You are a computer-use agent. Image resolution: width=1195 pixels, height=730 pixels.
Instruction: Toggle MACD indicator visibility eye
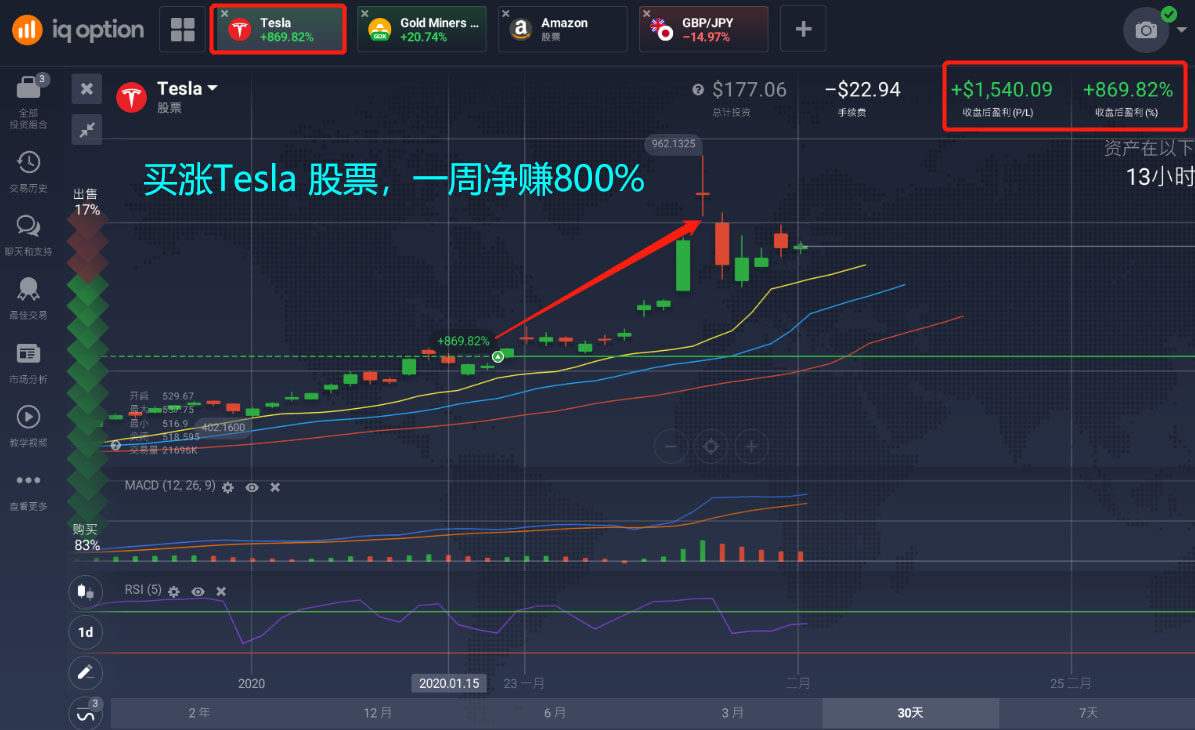(x=251, y=488)
